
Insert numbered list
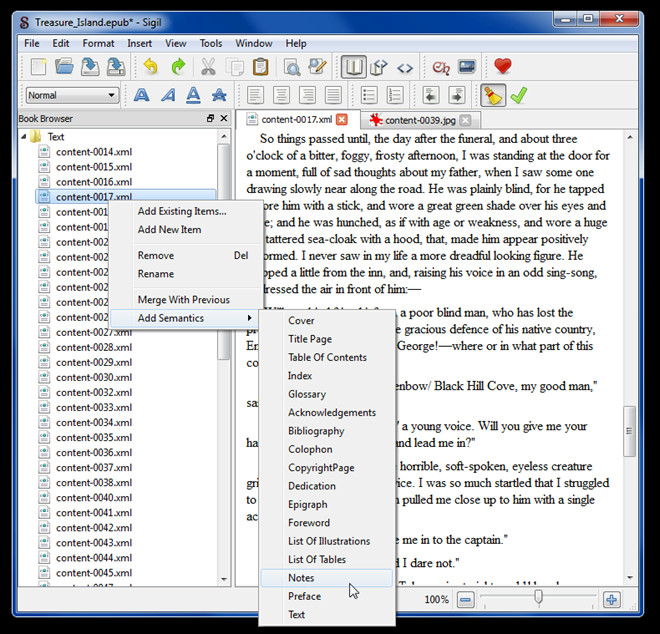[x=395, y=95]
